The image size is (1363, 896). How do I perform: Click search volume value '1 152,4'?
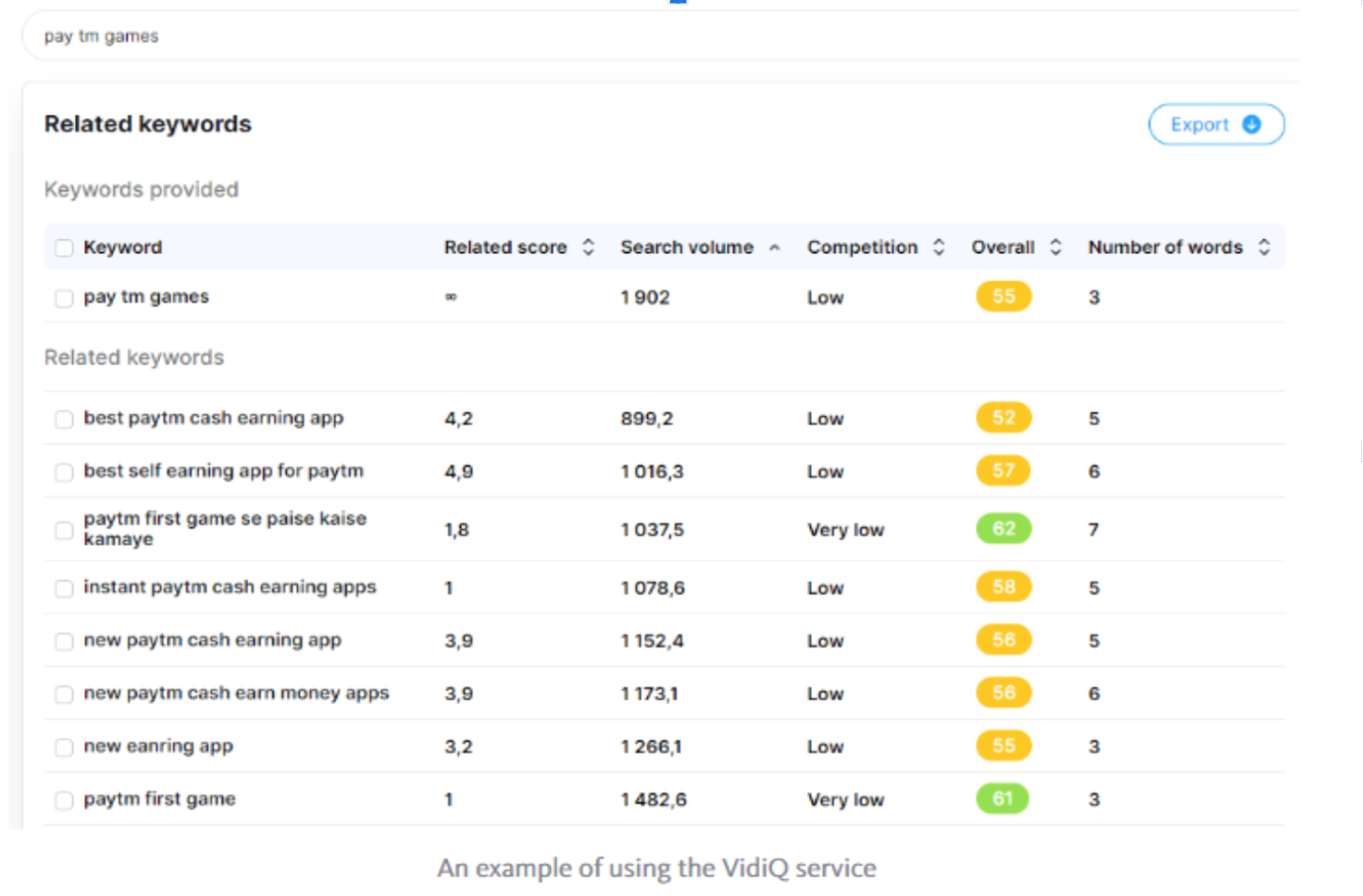(653, 641)
